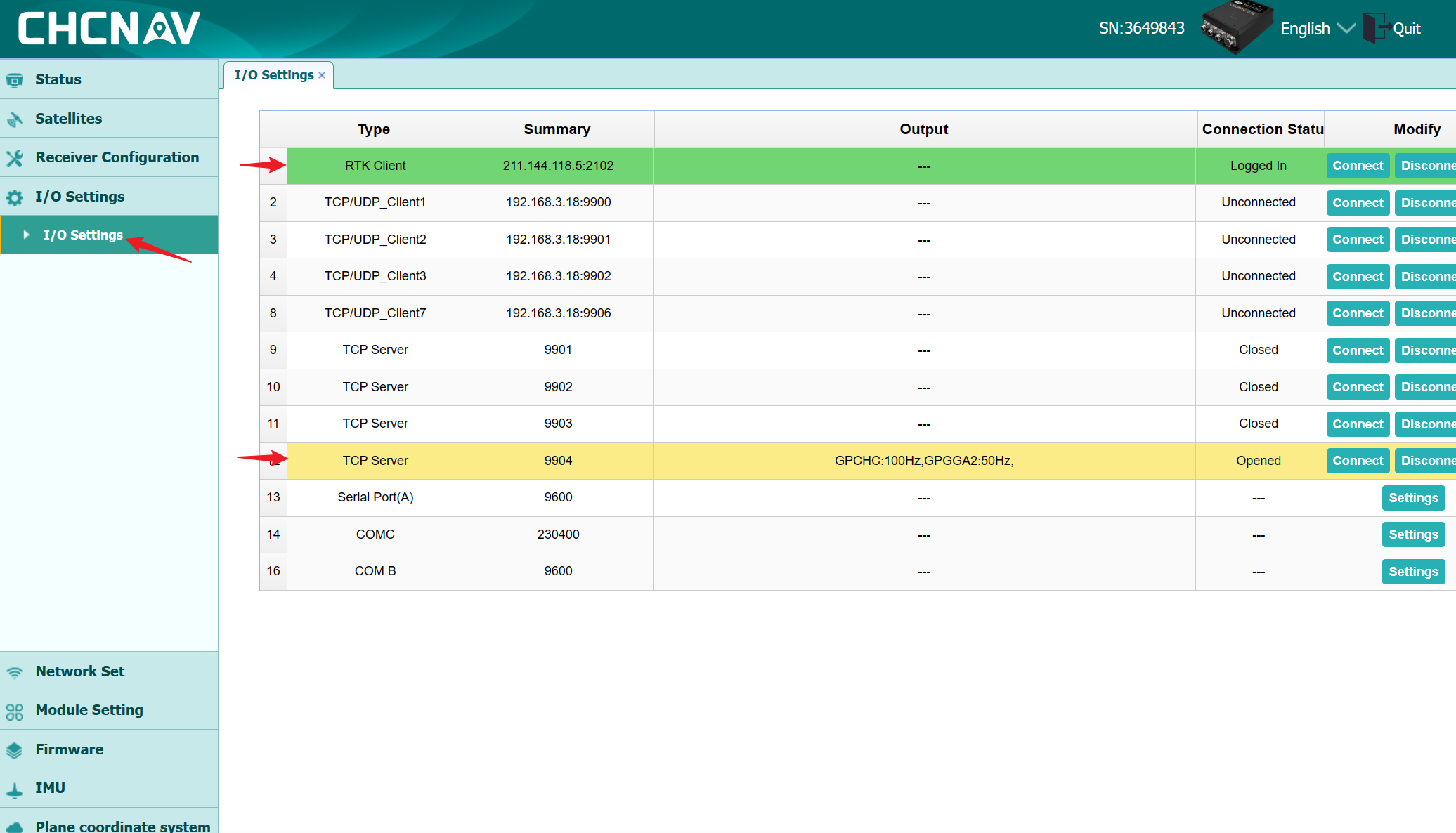This screenshot has height=833, width=1456.
Task: Open the Module Setting menu
Action: 109,710
